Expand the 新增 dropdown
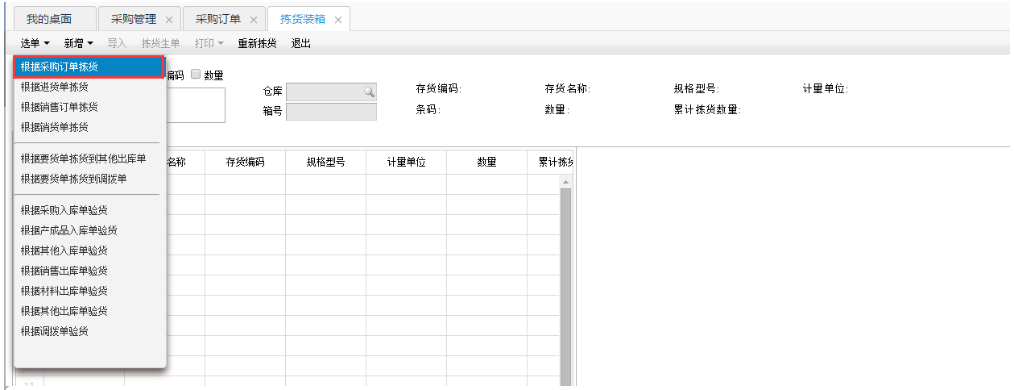 tap(79, 43)
